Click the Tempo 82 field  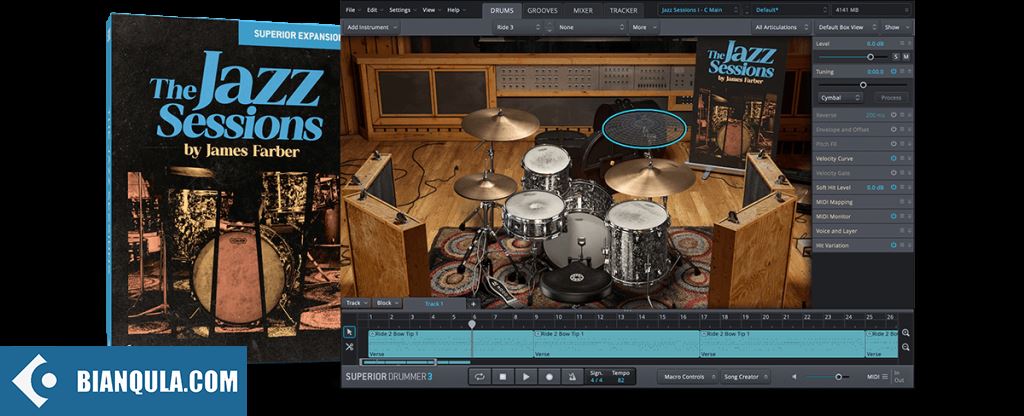point(620,376)
